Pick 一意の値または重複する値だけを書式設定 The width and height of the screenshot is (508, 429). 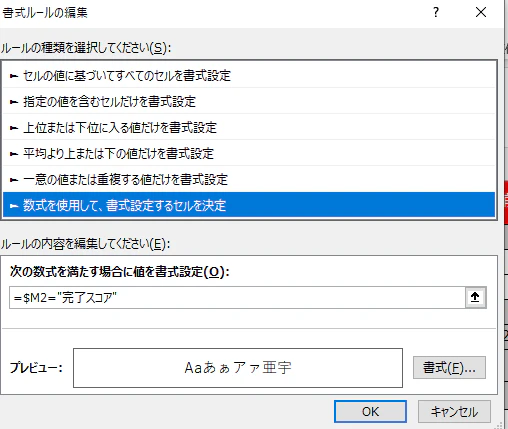[249, 179]
